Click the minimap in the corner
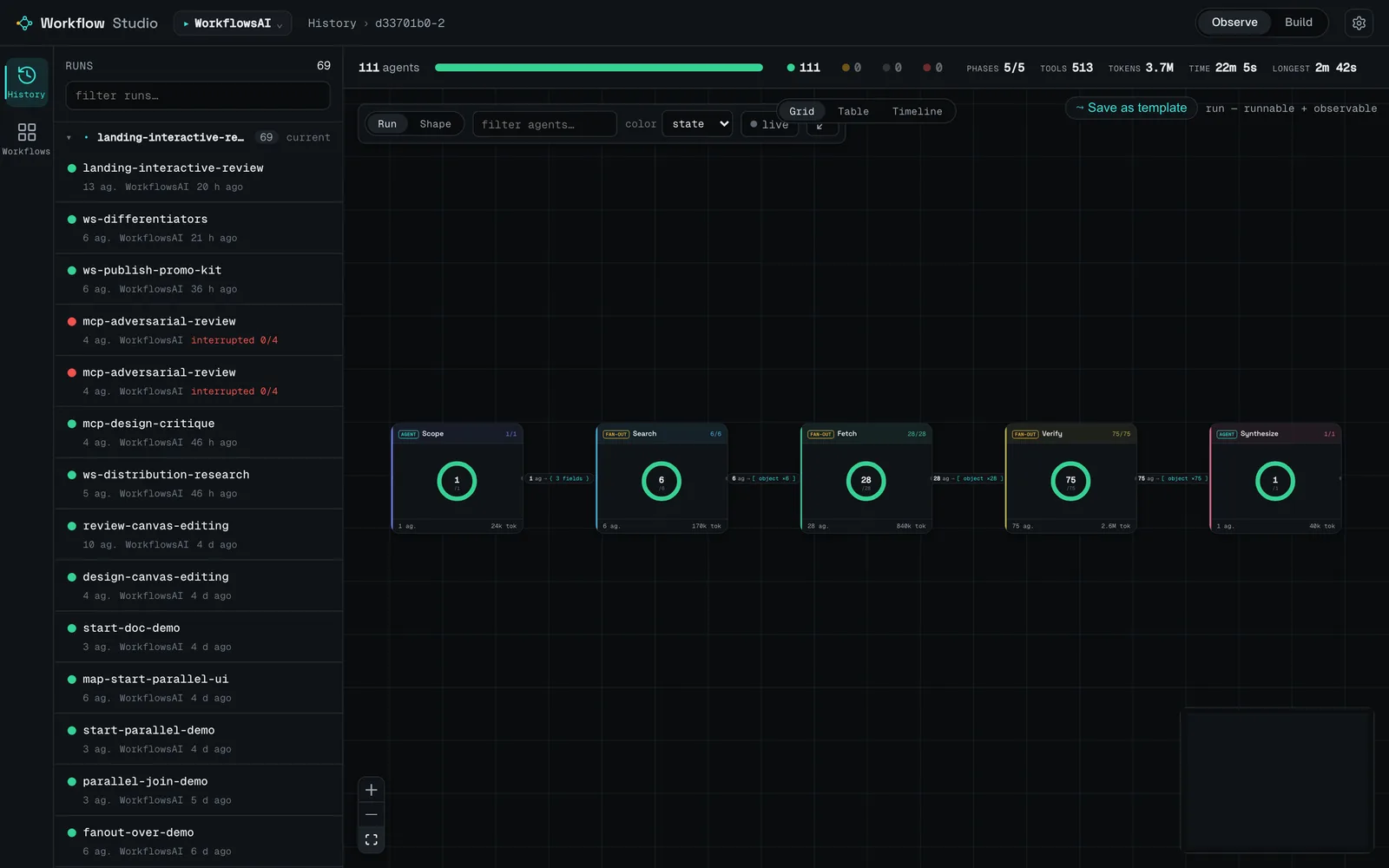This screenshot has width=1389, height=868. (x=1277, y=780)
